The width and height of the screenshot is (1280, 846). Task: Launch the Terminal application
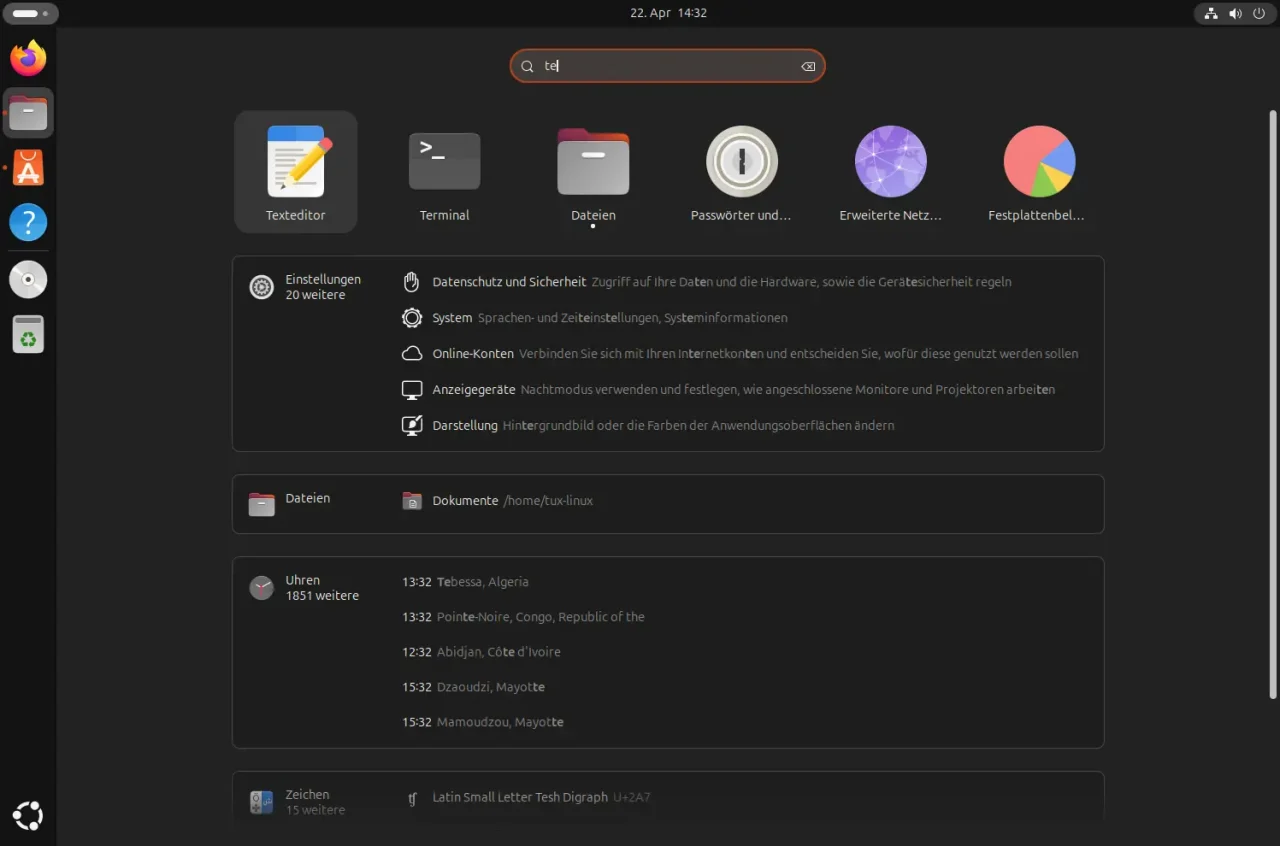444,171
